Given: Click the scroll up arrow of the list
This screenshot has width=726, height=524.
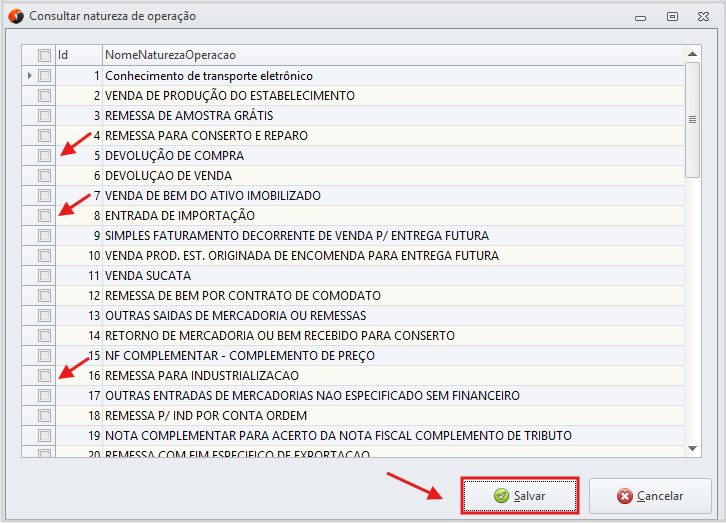Looking at the screenshot, I should pyautogui.click(x=693, y=54).
